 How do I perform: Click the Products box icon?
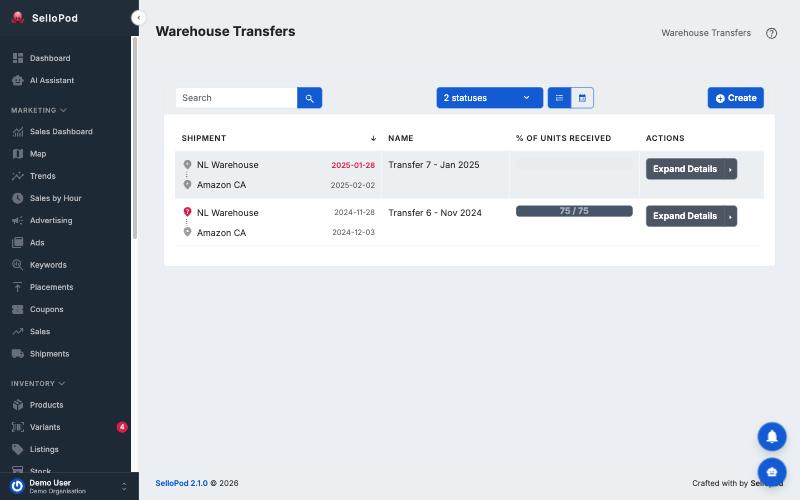[18, 405]
